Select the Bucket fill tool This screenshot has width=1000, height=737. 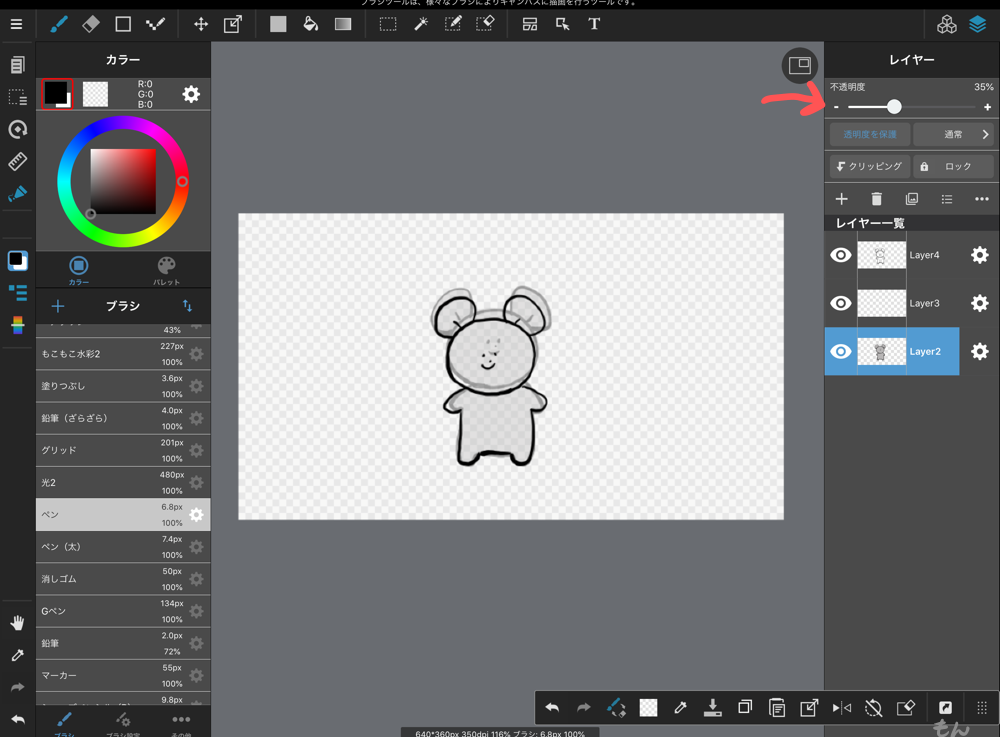311,24
